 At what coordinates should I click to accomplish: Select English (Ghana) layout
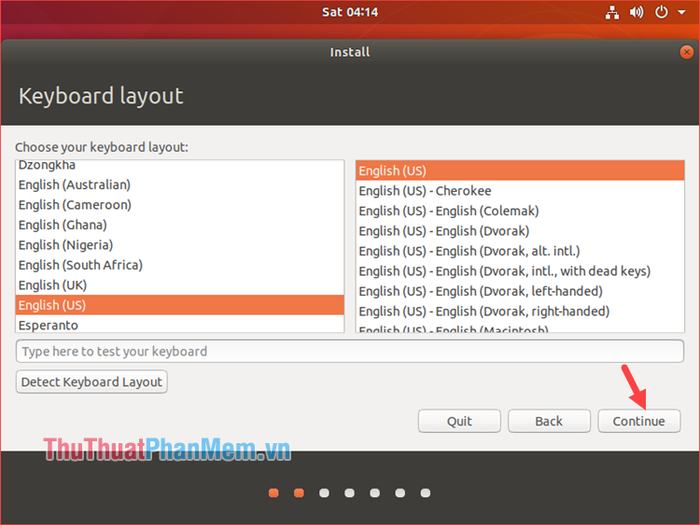(x=180, y=225)
